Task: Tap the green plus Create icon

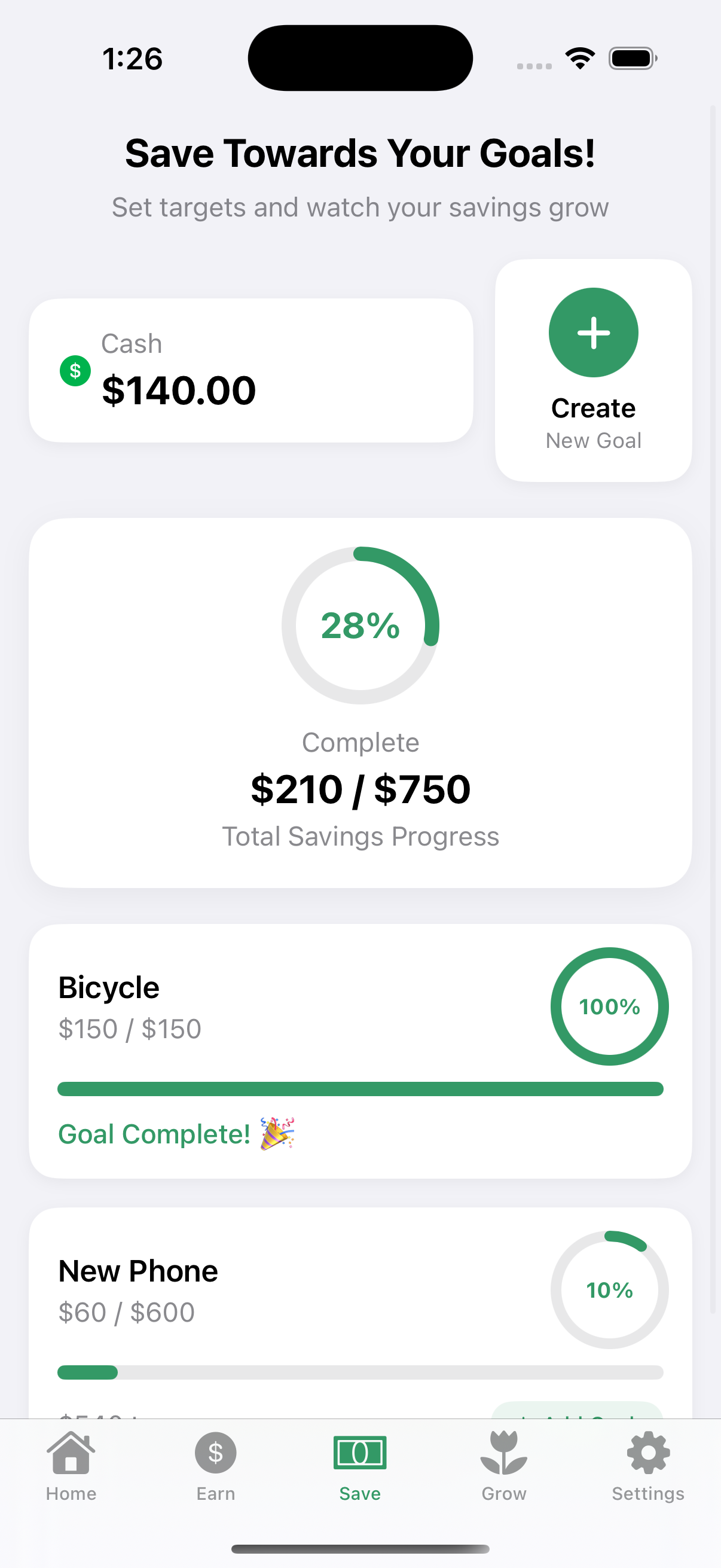Action: tap(593, 332)
